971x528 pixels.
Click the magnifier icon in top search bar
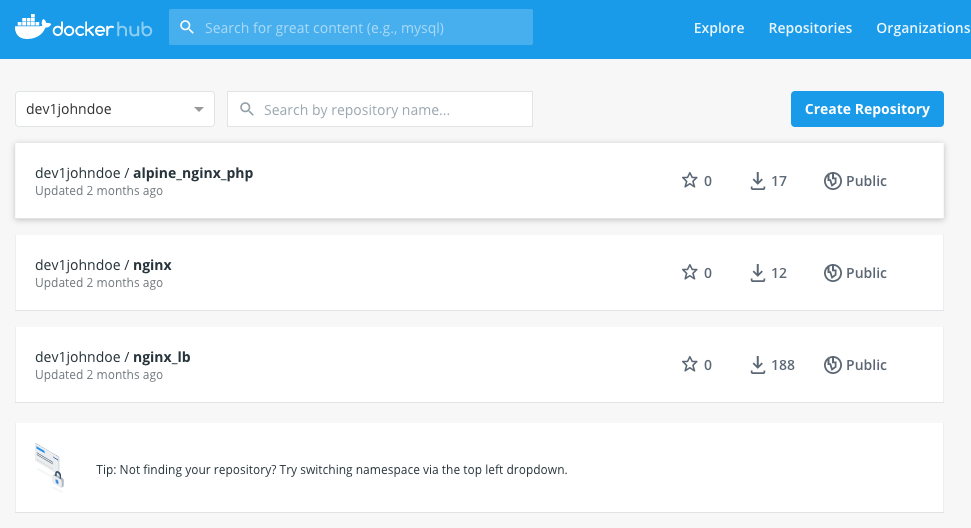(186, 27)
